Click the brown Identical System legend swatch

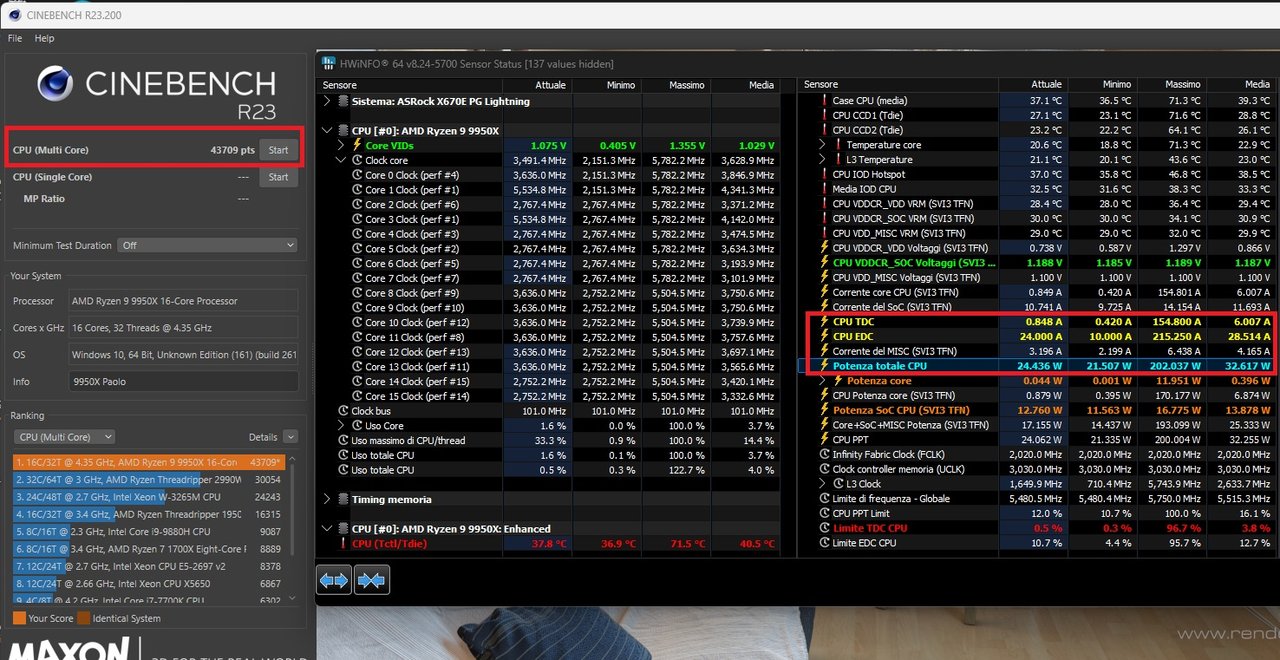[84, 619]
